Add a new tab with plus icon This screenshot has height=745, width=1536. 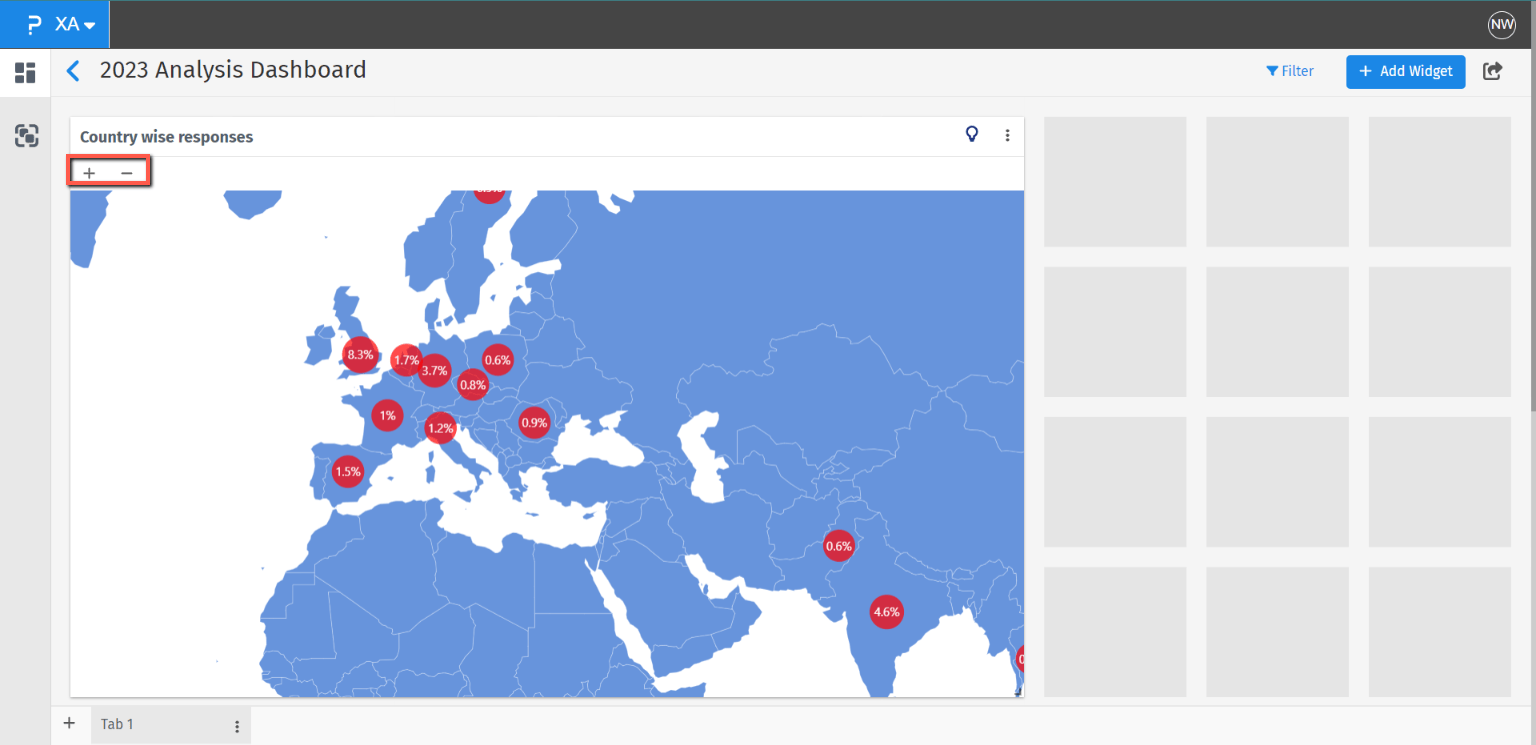(69, 723)
